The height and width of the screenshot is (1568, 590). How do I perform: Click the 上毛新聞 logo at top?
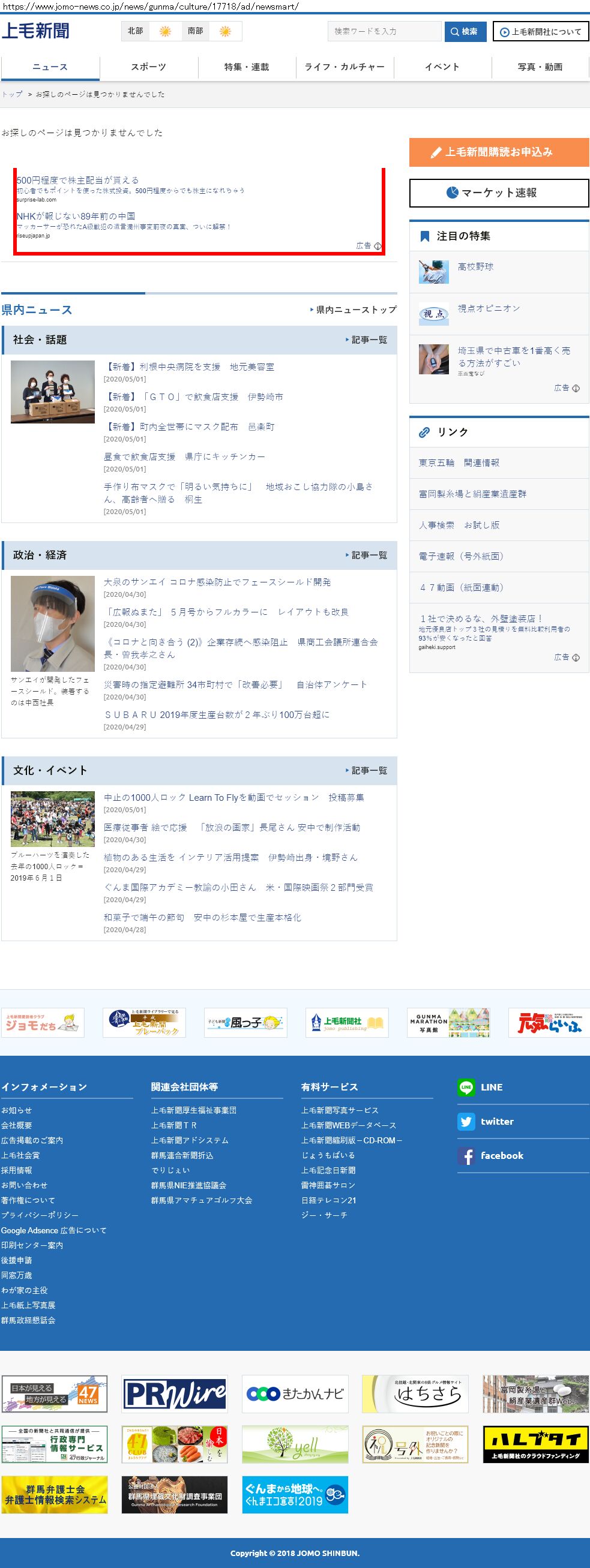pos(36,31)
